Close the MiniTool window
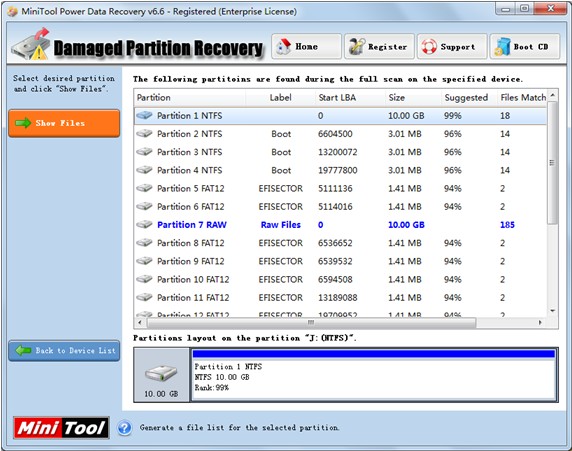 point(550,8)
